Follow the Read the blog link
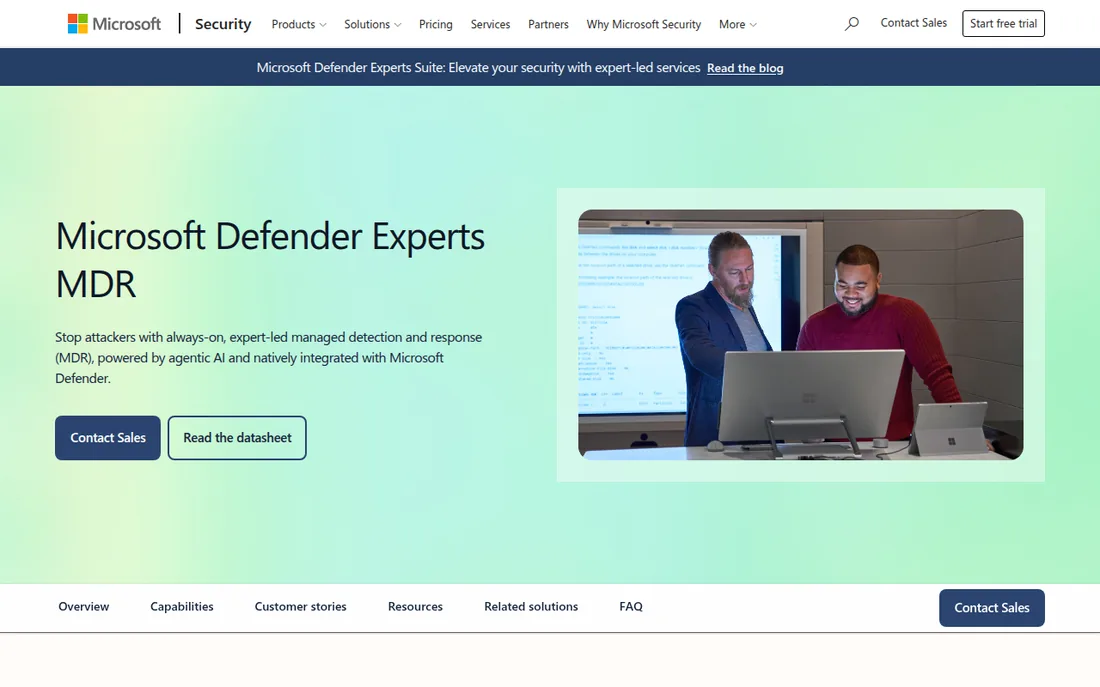The image size is (1100, 687). pos(745,68)
